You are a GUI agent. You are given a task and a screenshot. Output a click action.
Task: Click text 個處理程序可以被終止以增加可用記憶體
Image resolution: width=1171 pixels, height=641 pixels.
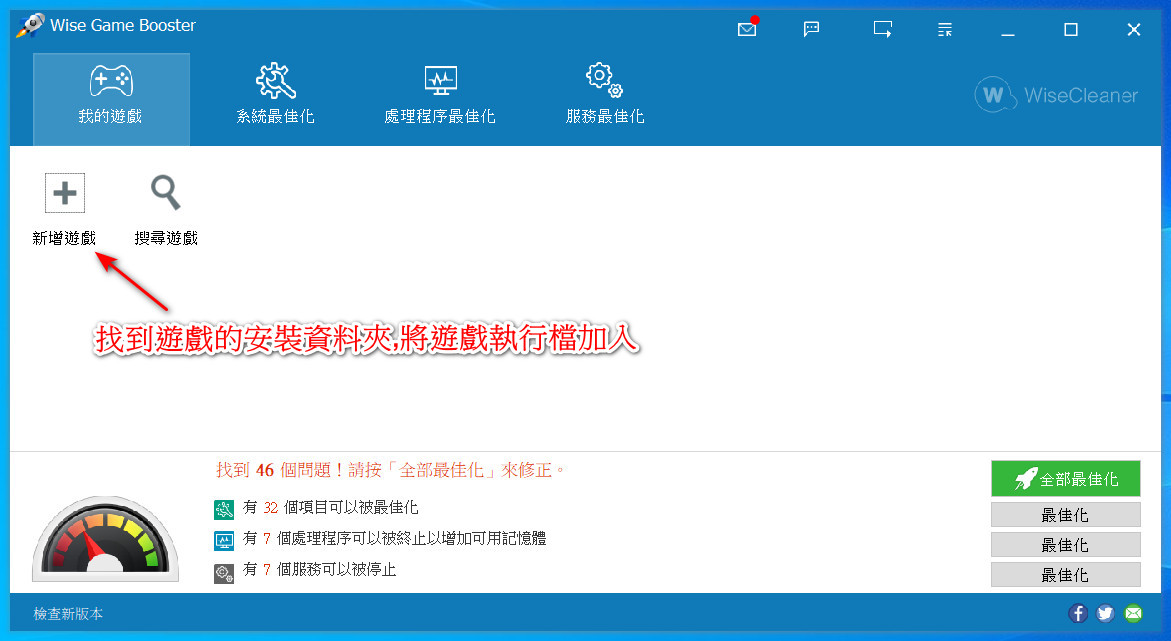point(411,539)
